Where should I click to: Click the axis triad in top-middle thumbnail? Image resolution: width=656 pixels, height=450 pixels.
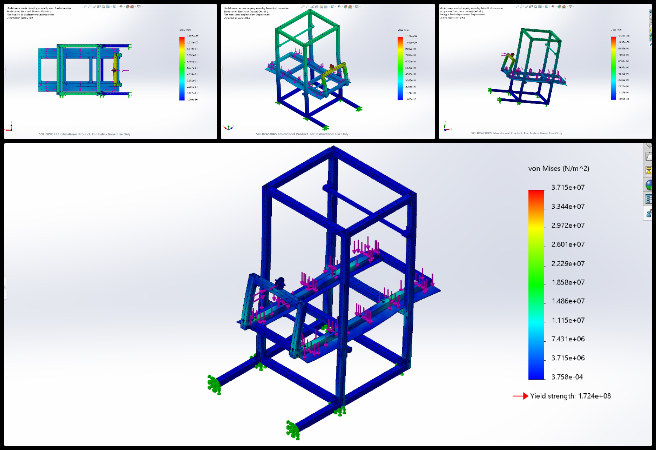coord(228,127)
